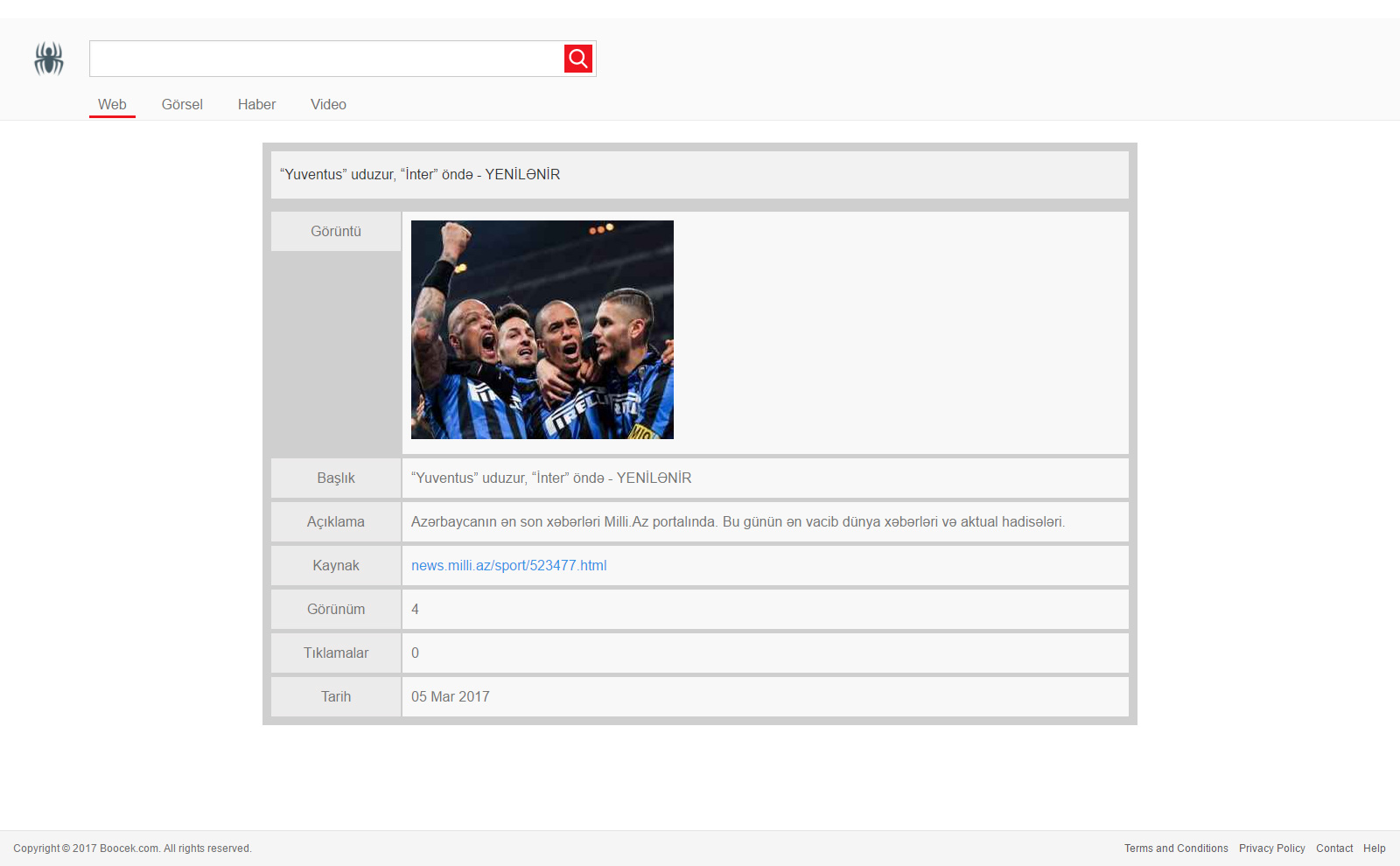Click the spider logo icon
This screenshot has height=866, width=1400.
tap(49, 59)
